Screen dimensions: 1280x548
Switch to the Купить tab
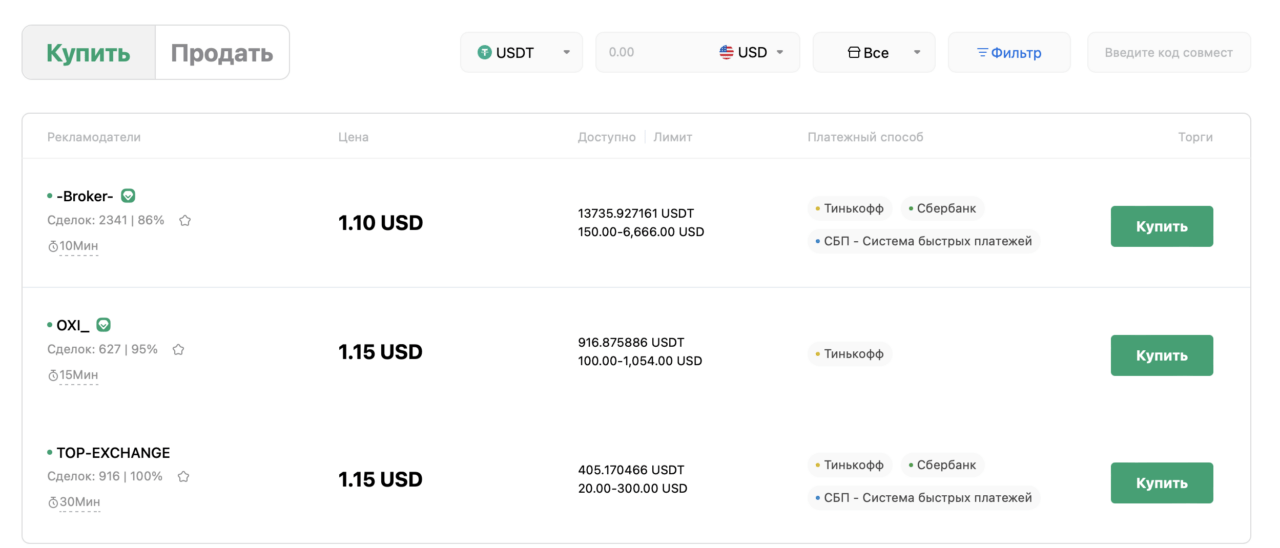click(x=88, y=52)
